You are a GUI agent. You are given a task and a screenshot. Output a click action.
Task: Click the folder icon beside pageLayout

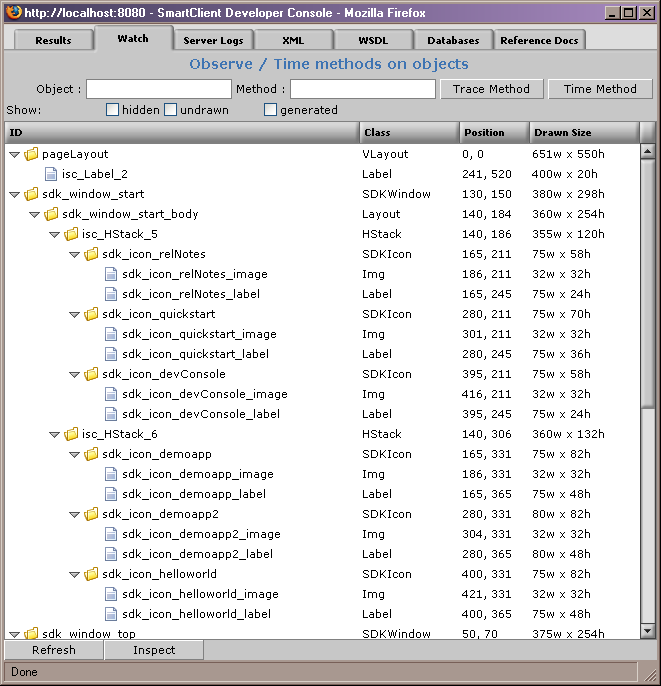[x=31, y=154]
